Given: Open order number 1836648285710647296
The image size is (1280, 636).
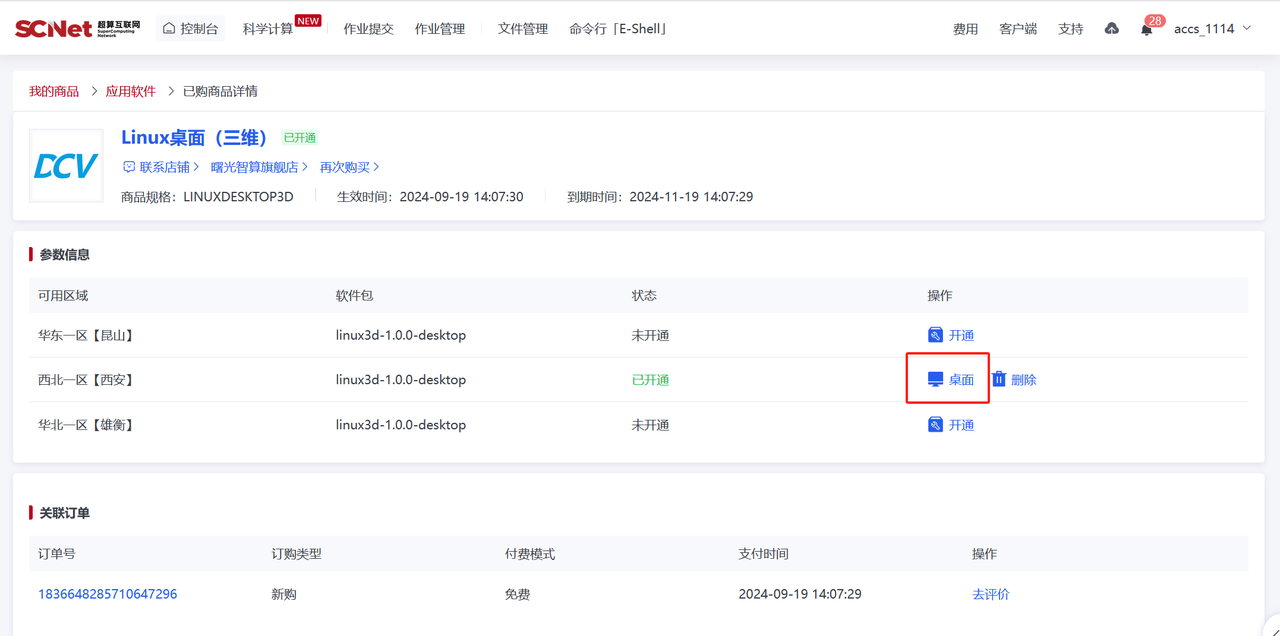Looking at the screenshot, I should pos(107,594).
